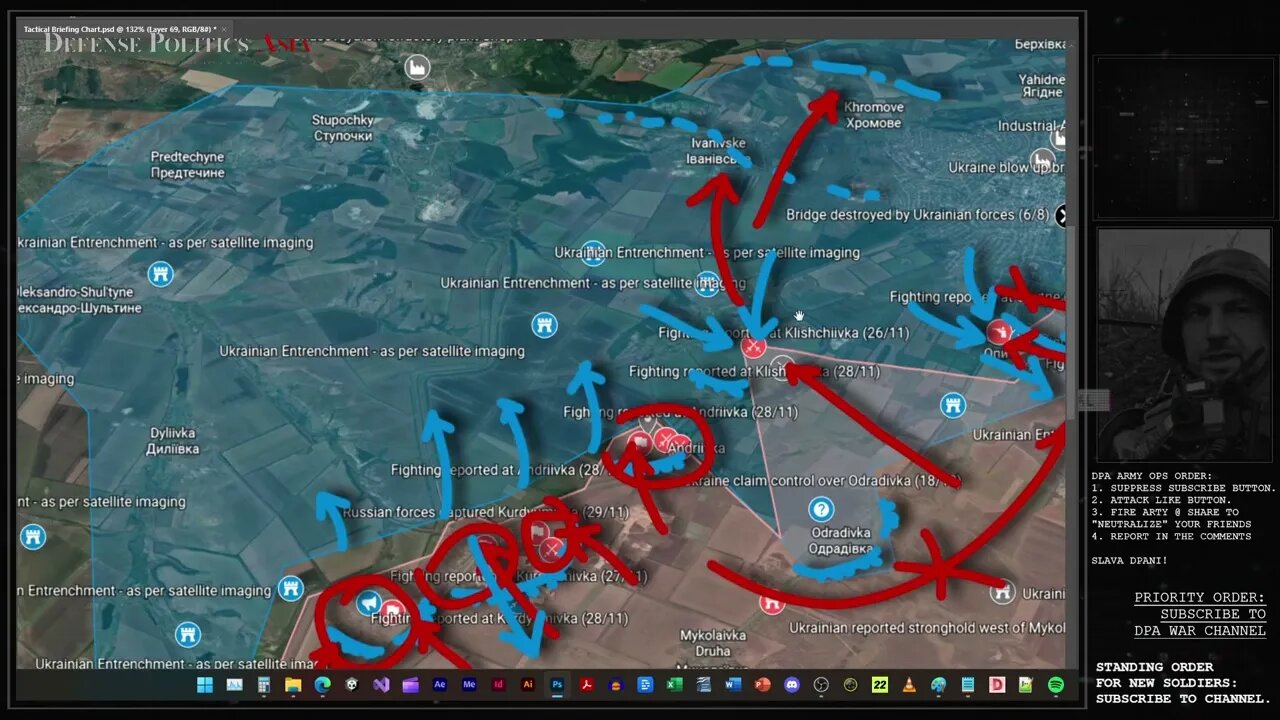
Task: Open the Windows Start menu
Action: click(x=205, y=685)
